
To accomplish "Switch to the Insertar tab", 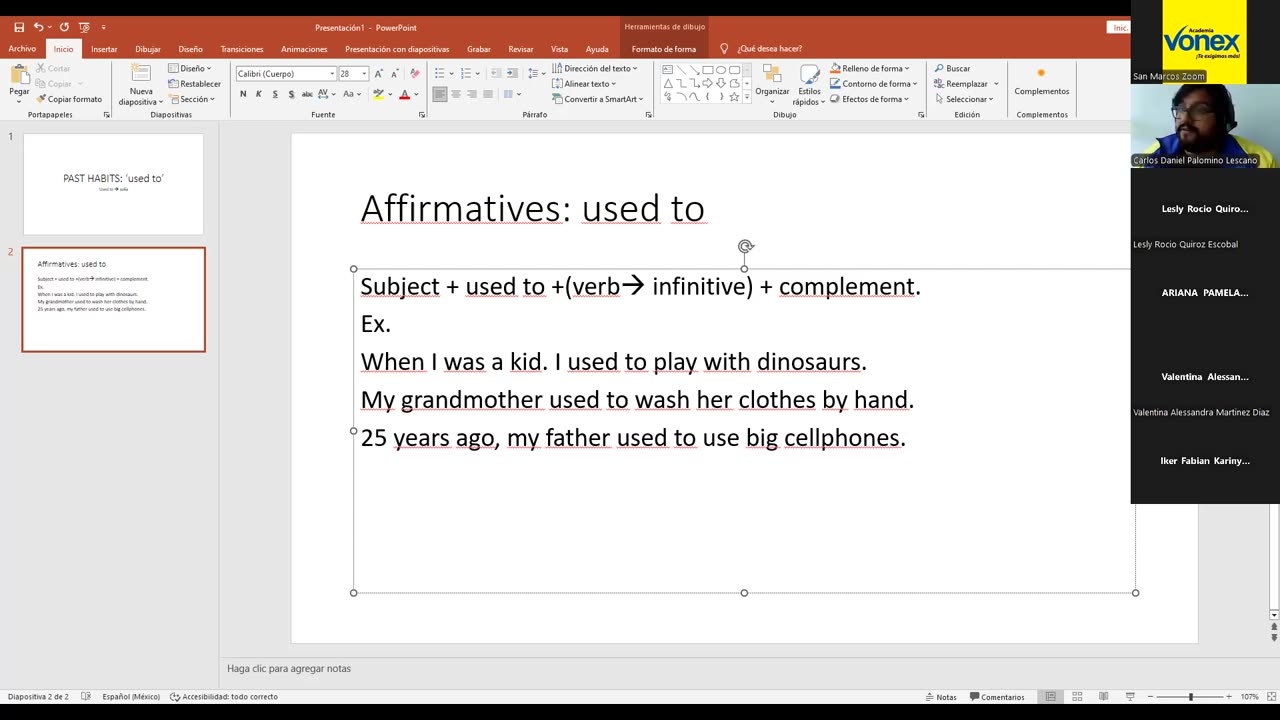I will click(x=104, y=48).
